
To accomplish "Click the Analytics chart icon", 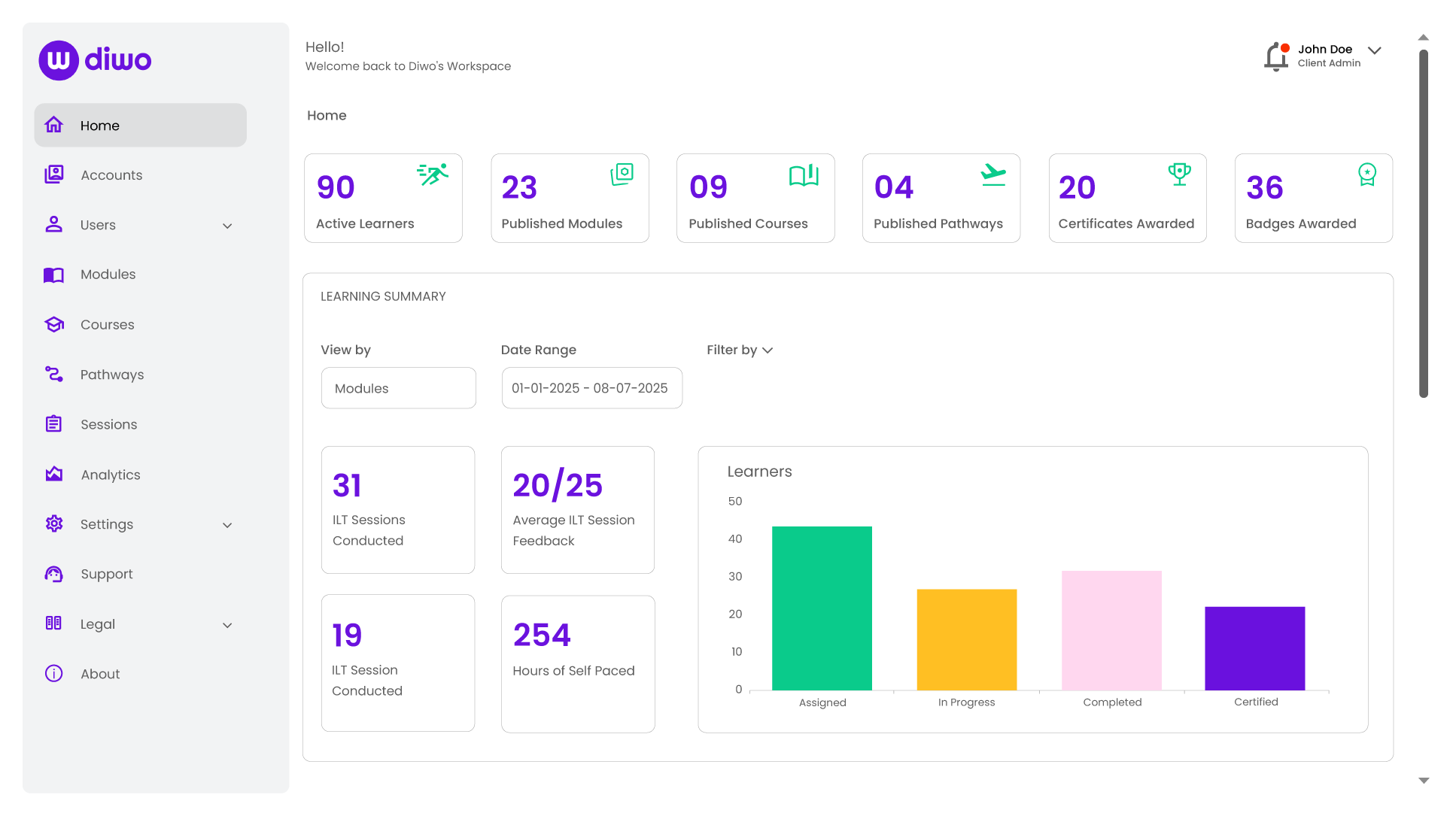I will (54, 474).
